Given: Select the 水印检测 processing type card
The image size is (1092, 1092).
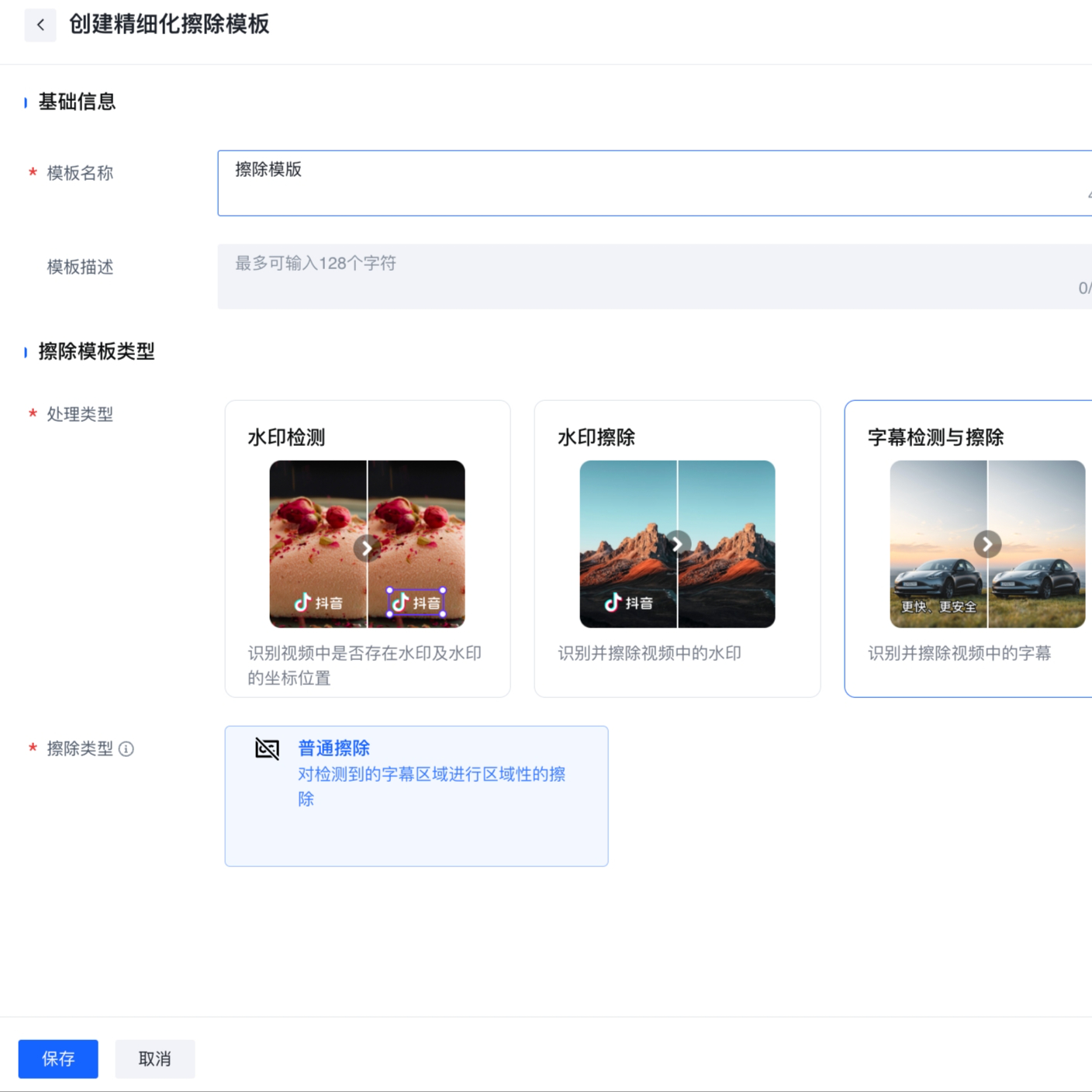Looking at the screenshot, I should point(367,437).
